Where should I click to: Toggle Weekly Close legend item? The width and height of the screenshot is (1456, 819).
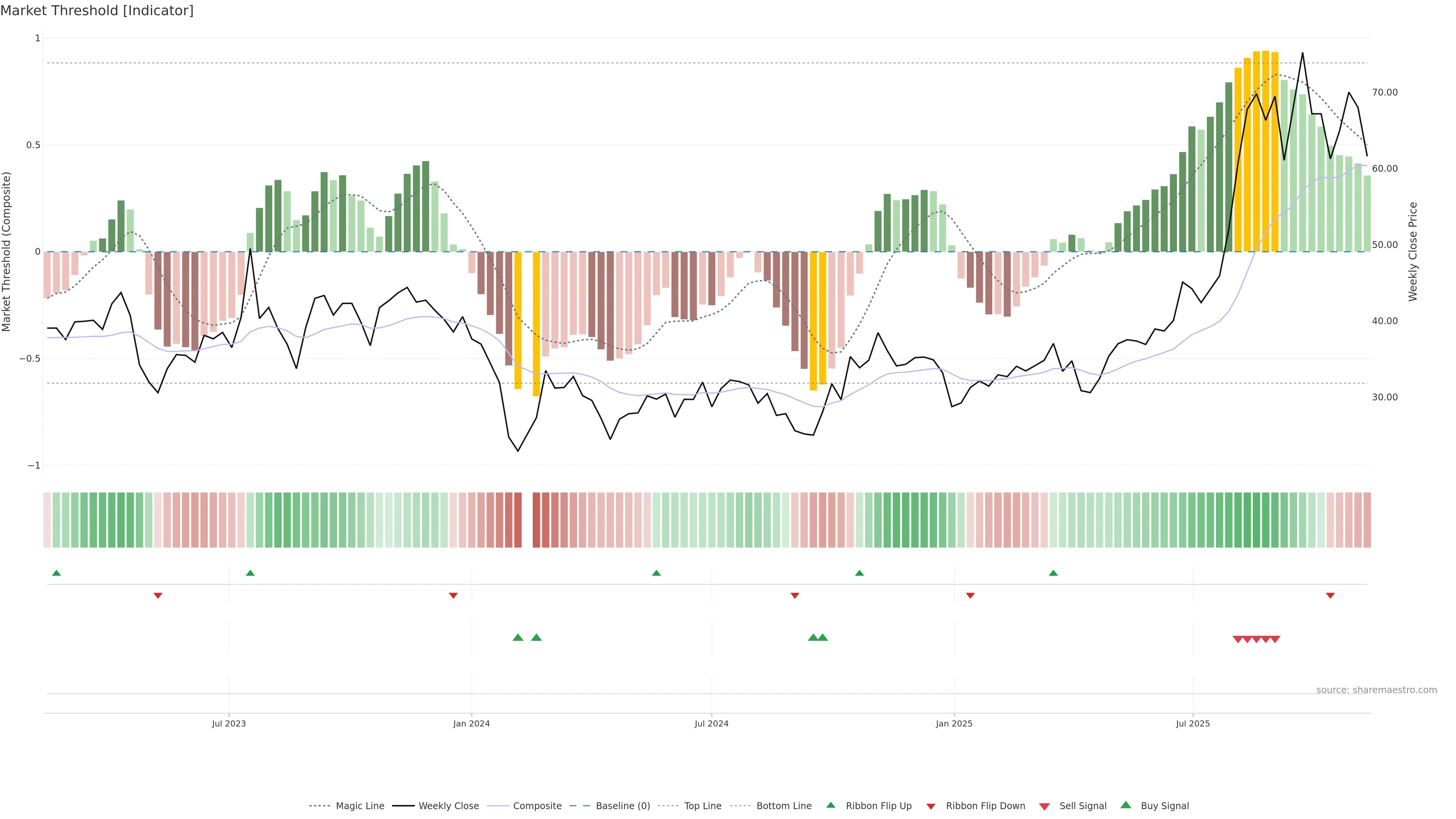pos(448,805)
